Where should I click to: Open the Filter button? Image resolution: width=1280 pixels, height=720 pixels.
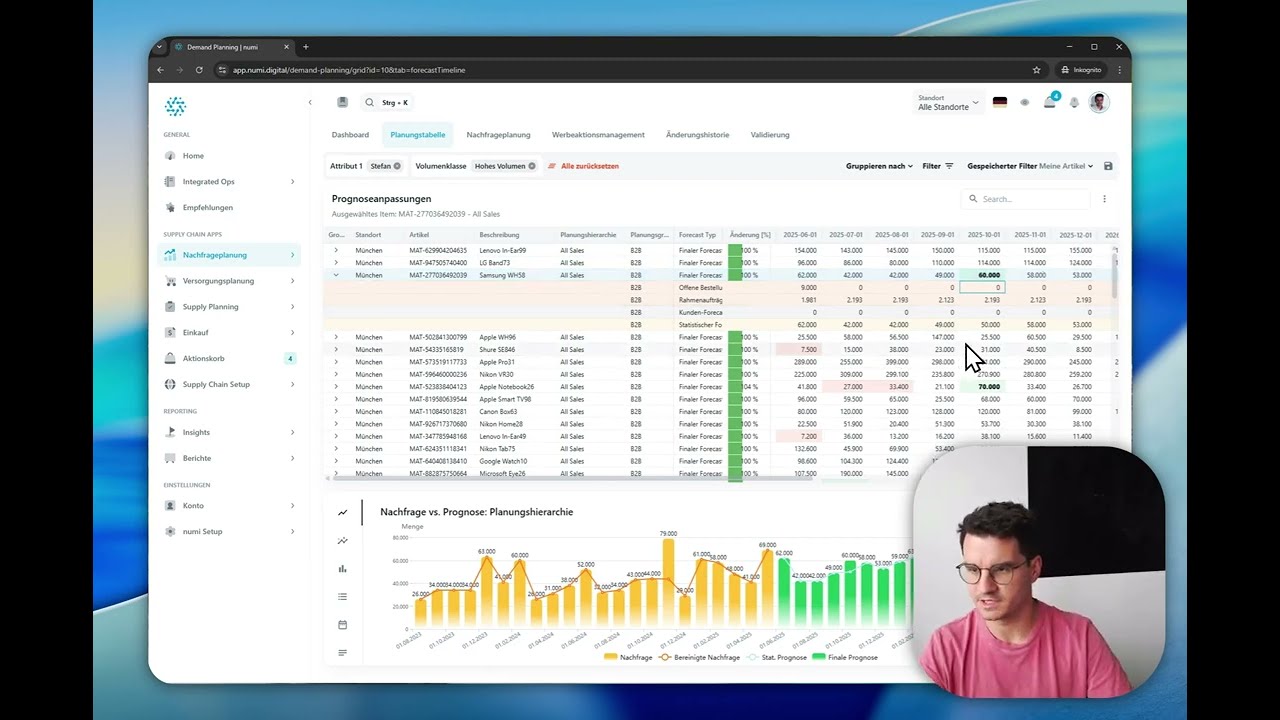tap(938, 166)
